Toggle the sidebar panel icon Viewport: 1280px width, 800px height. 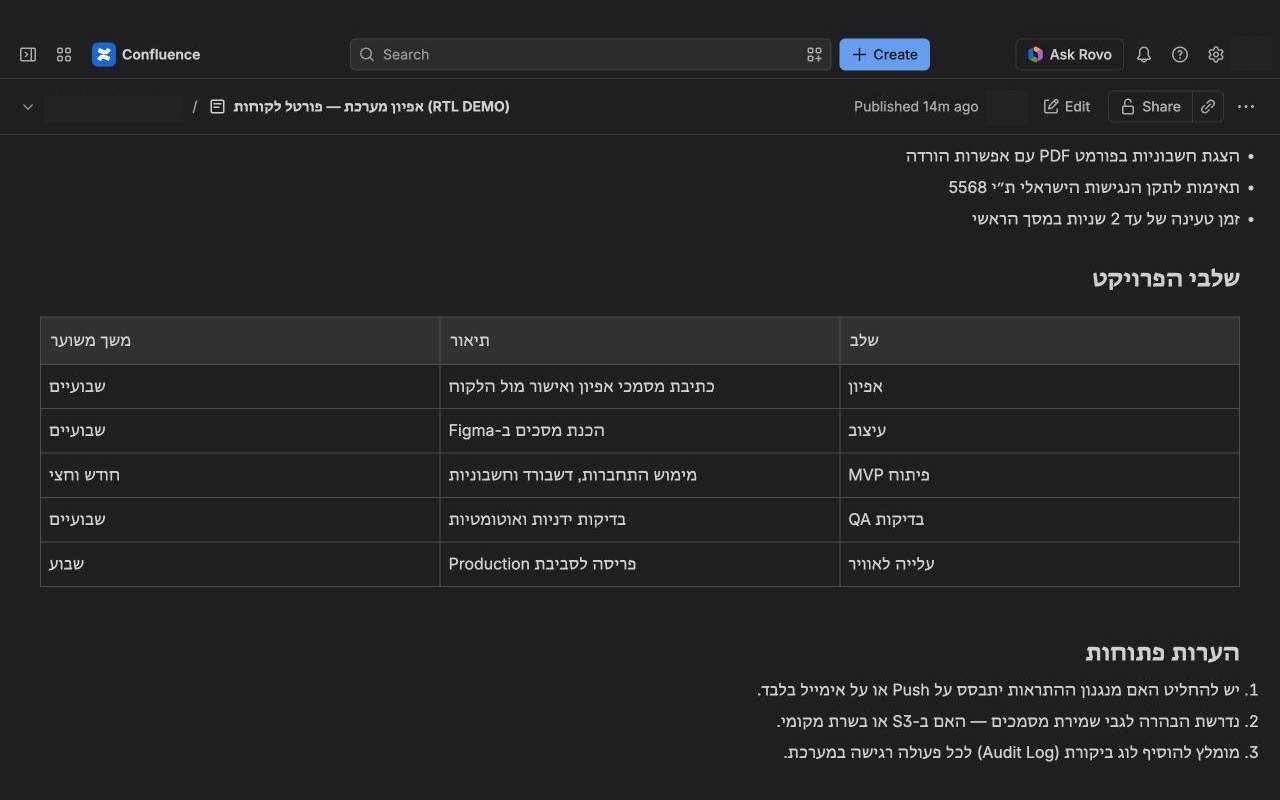tap(28, 55)
